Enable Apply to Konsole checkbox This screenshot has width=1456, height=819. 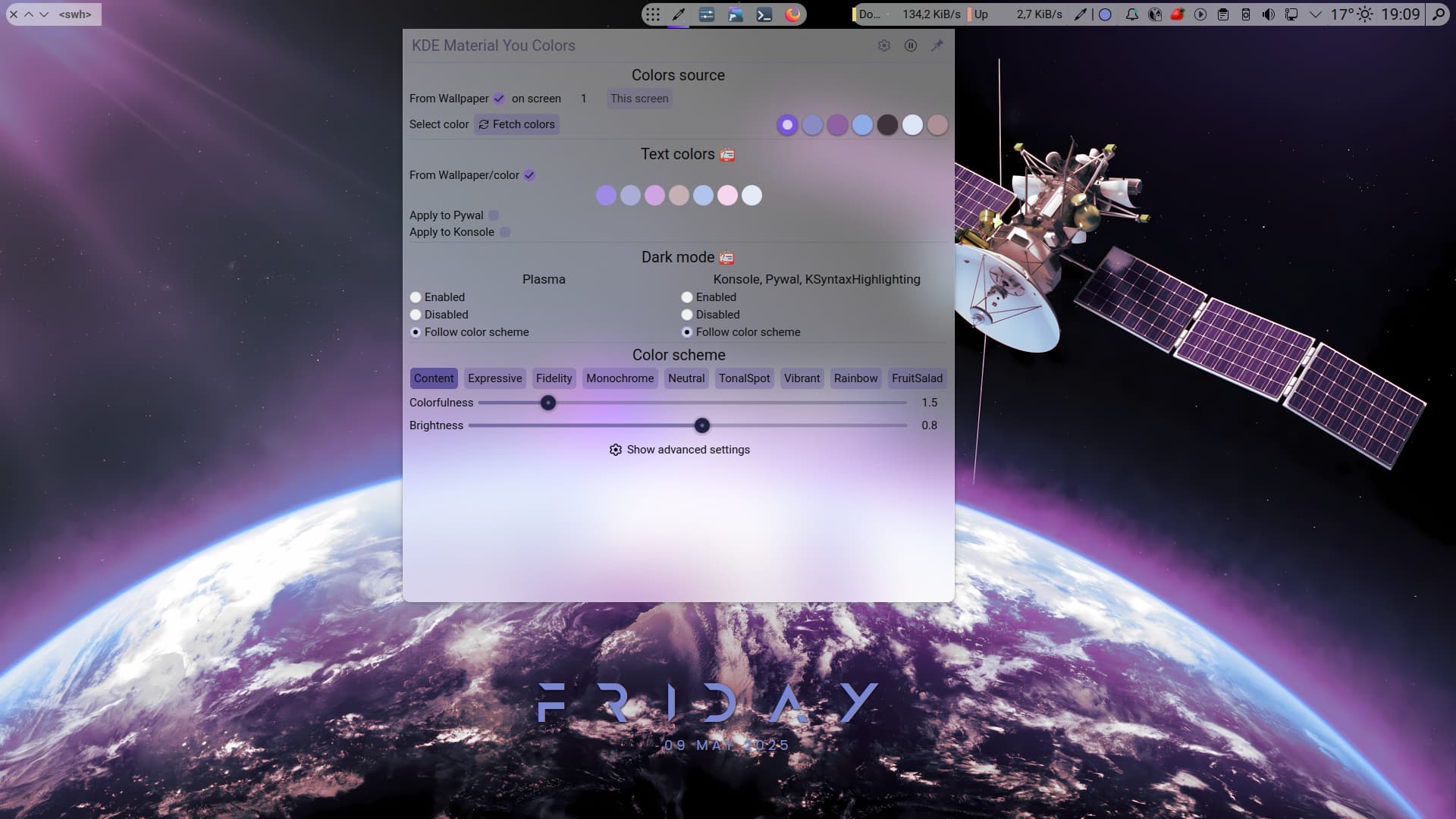505,232
